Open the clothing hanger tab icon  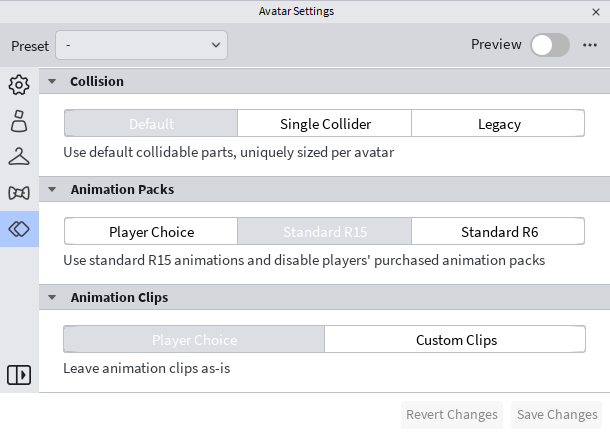coord(19,156)
